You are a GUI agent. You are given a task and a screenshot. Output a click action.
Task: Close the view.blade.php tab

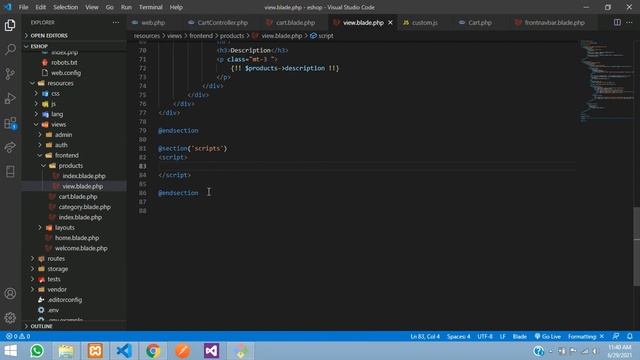[390, 22]
